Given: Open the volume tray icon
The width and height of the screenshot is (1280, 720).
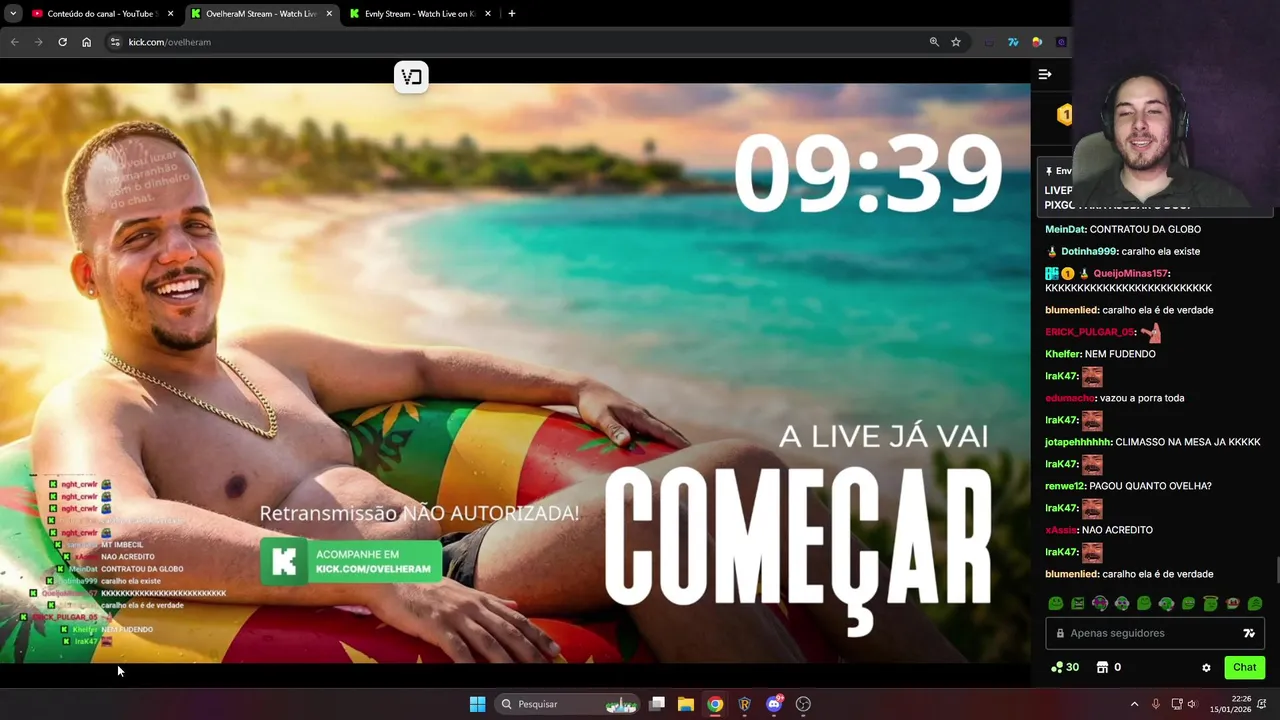Looking at the screenshot, I should [x=1192, y=704].
